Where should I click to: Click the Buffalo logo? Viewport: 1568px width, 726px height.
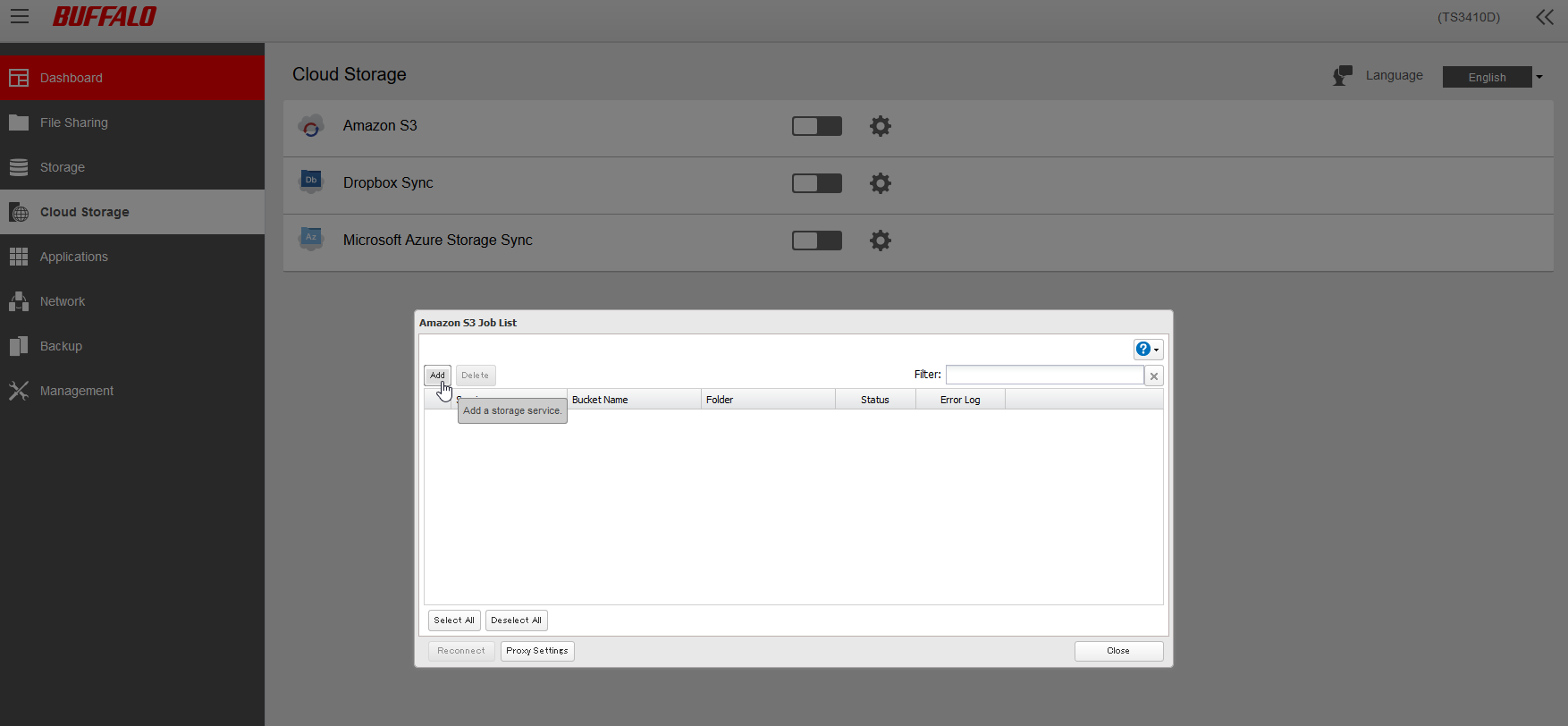click(x=105, y=16)
